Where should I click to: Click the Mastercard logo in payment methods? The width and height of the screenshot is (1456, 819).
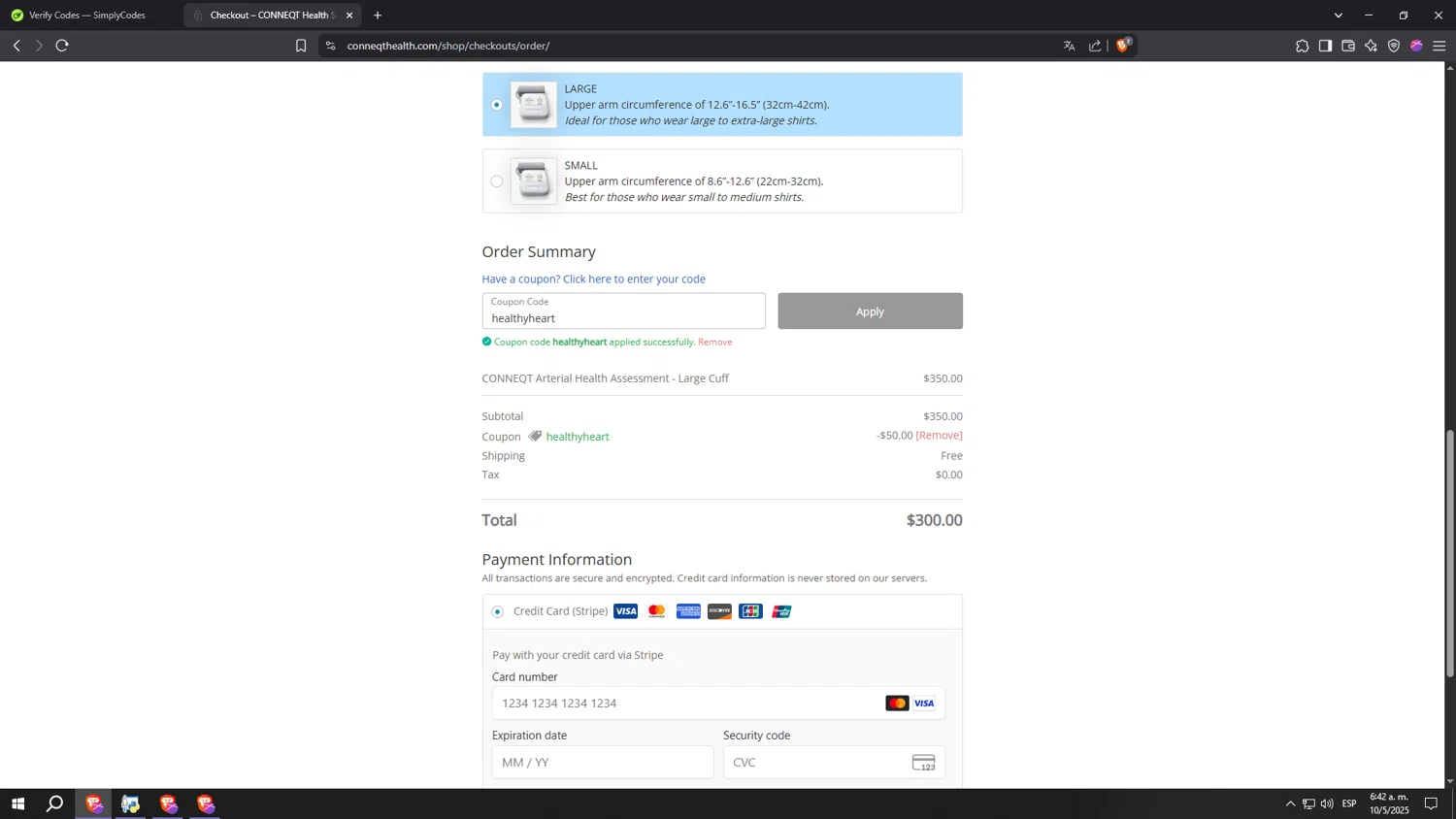pyautogui.click(x=657, y=611)
